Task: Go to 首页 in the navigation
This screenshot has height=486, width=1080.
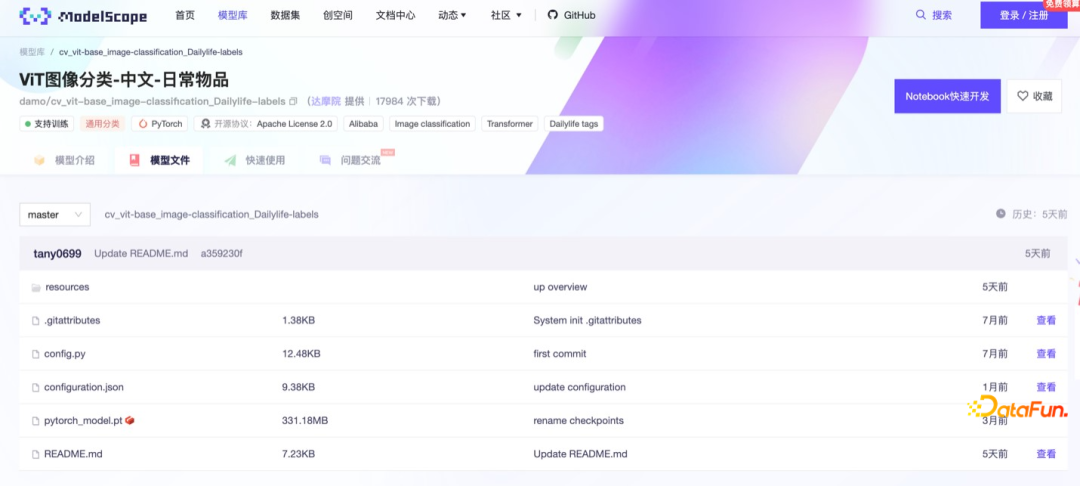Action: (x=185, y=14)
